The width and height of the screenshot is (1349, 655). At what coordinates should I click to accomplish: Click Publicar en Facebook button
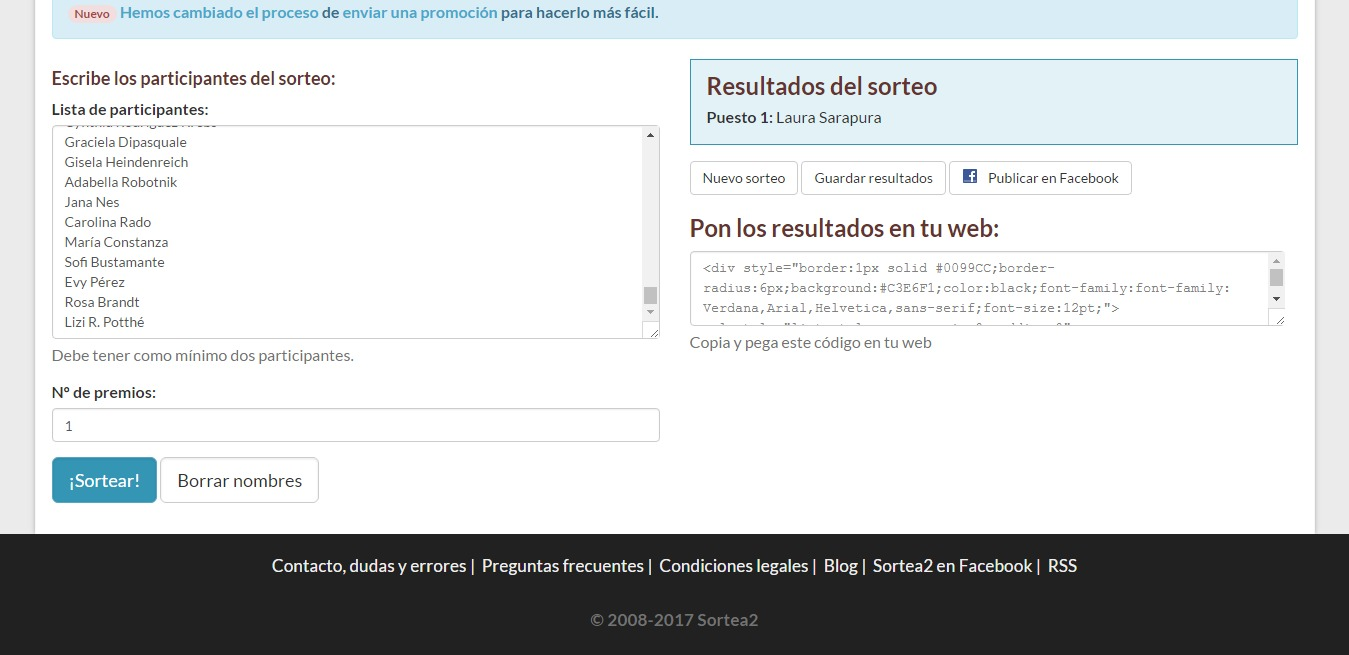1040,178
